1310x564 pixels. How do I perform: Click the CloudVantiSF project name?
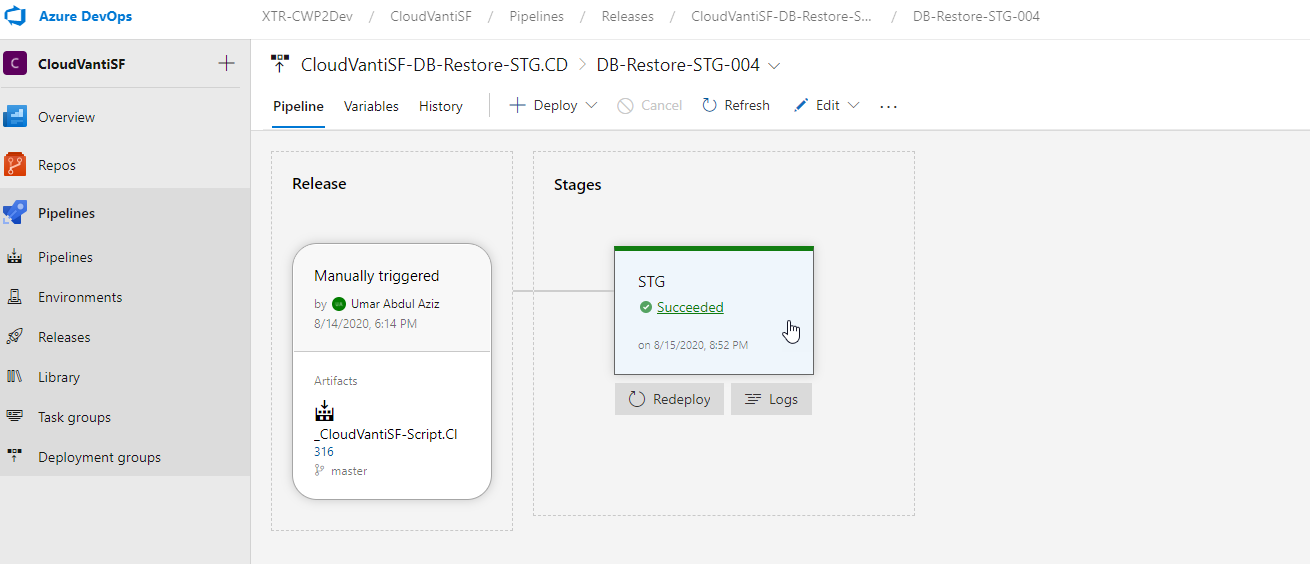click(82, 64)
